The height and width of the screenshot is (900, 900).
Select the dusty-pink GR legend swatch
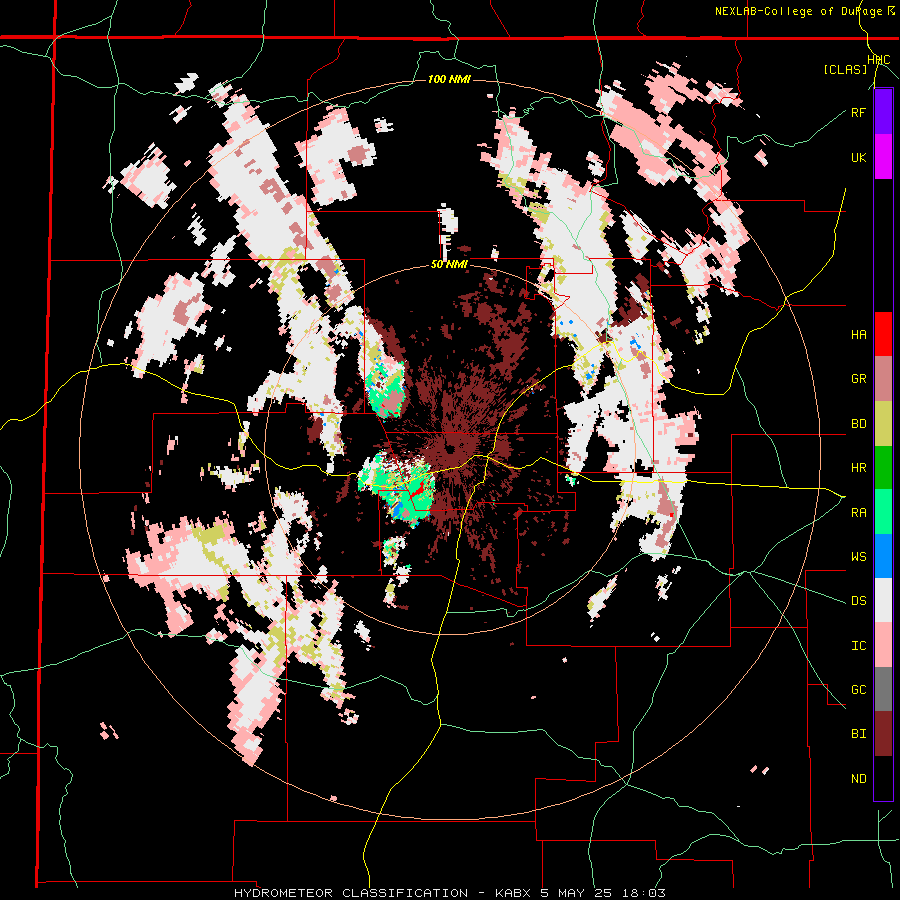pos(883,378)
